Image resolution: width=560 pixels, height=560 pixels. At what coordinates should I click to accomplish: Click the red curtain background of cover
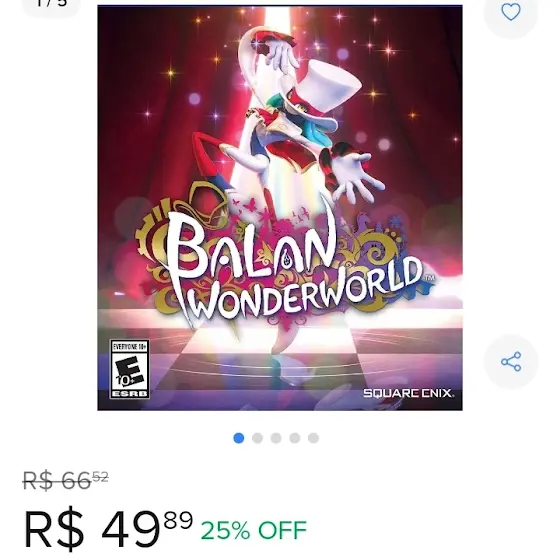[x=143, y=71]
